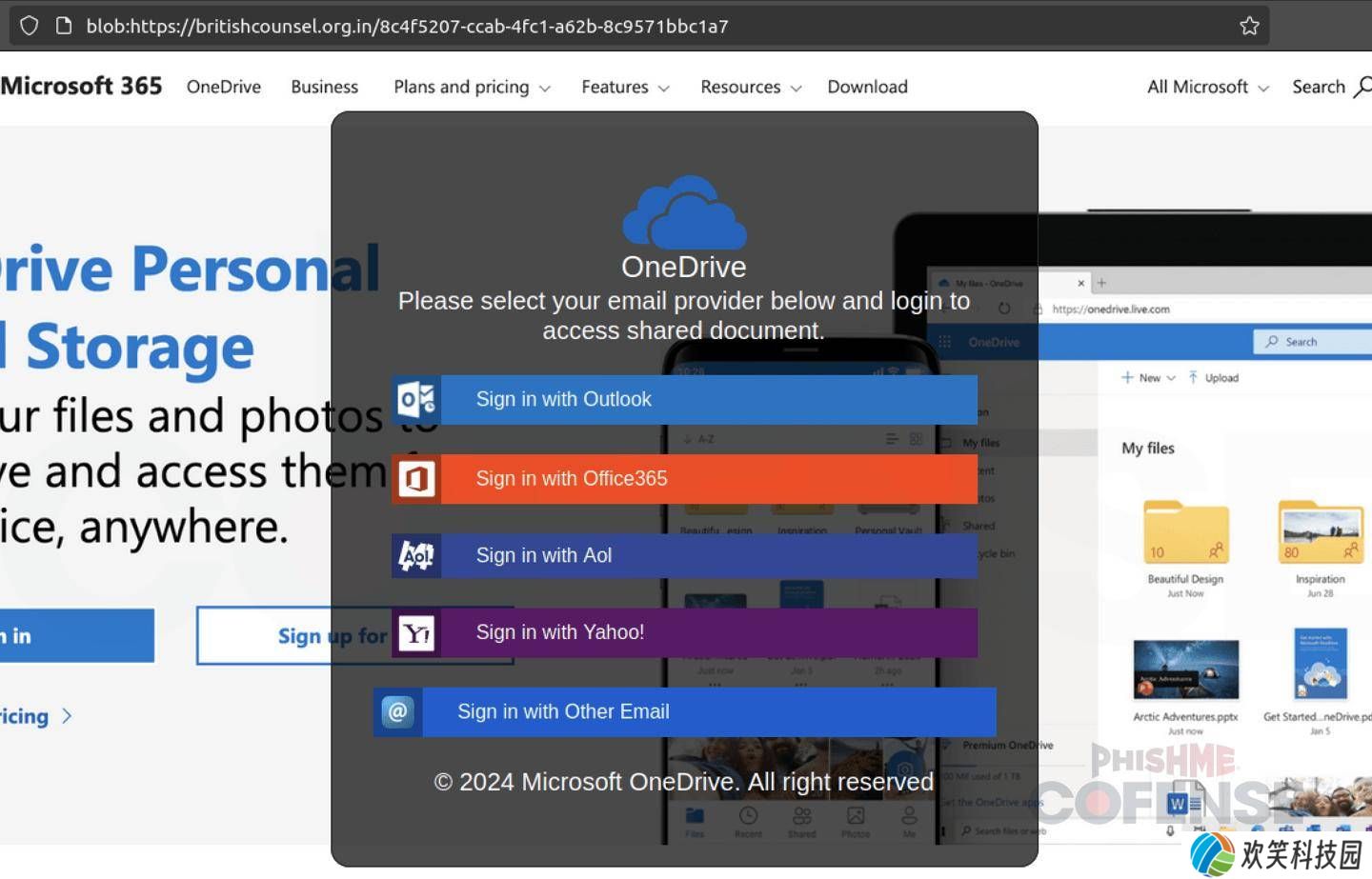This screenshot has width=1372, height=879.
Task: Click the Search label in header
Action: pyautogui.click(x=1318, y=87)
